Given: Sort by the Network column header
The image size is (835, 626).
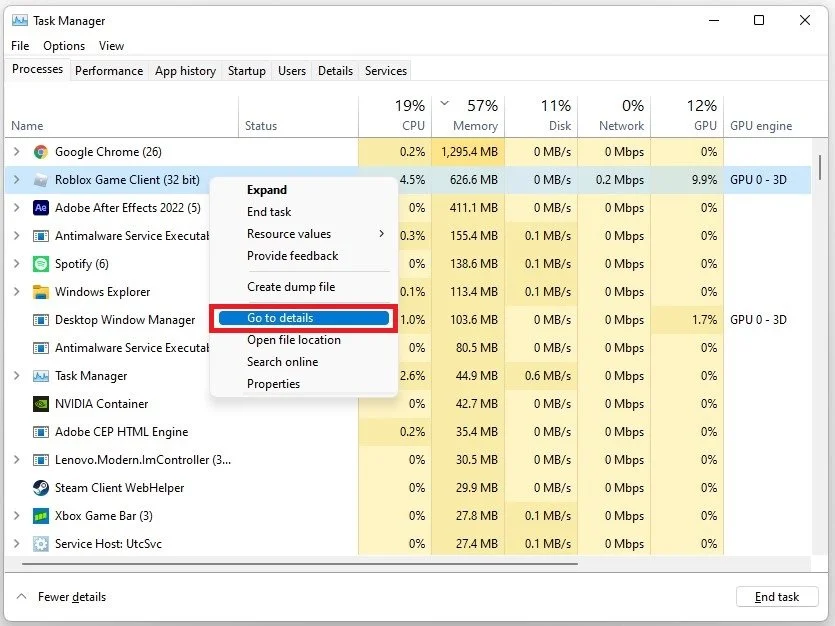Looking at the screenshot, I should (x=614, y=116).
